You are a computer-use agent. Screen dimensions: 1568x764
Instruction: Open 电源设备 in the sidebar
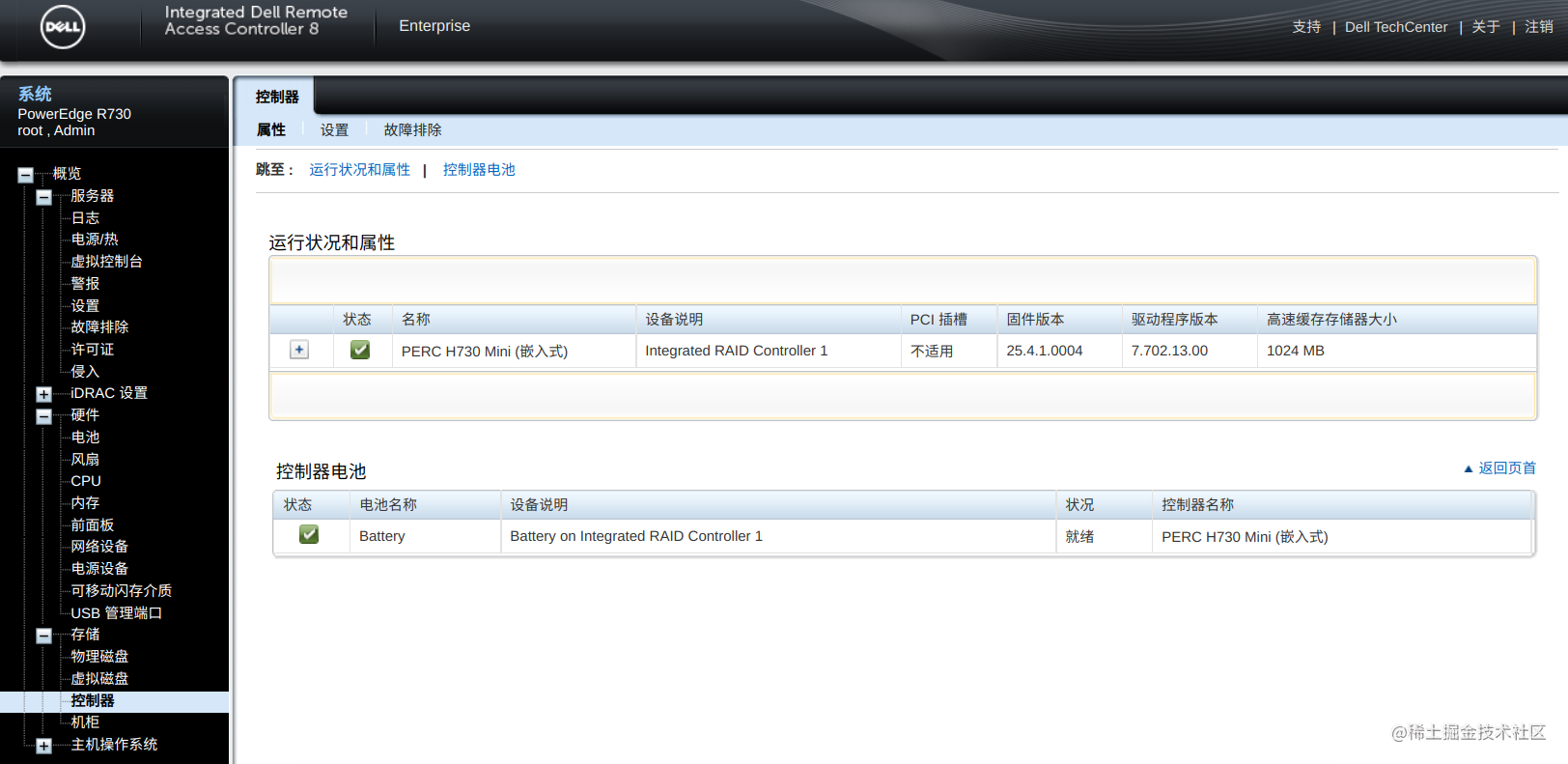point(99,568)
